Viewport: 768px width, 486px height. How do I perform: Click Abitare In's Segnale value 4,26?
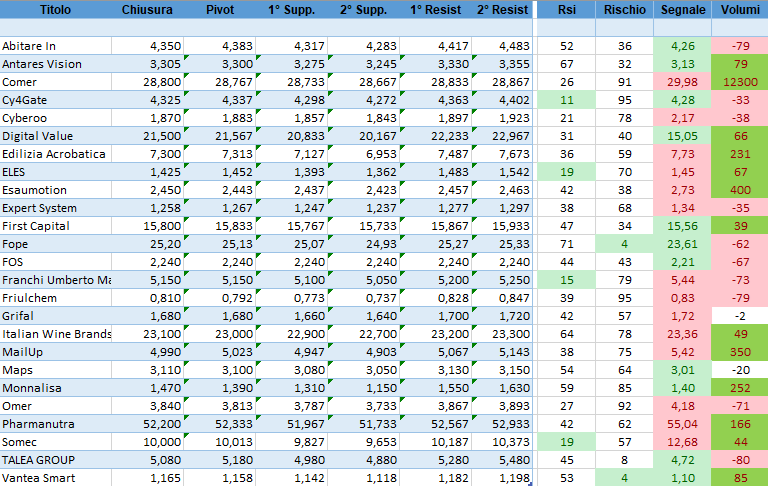[x=683, y=46]
